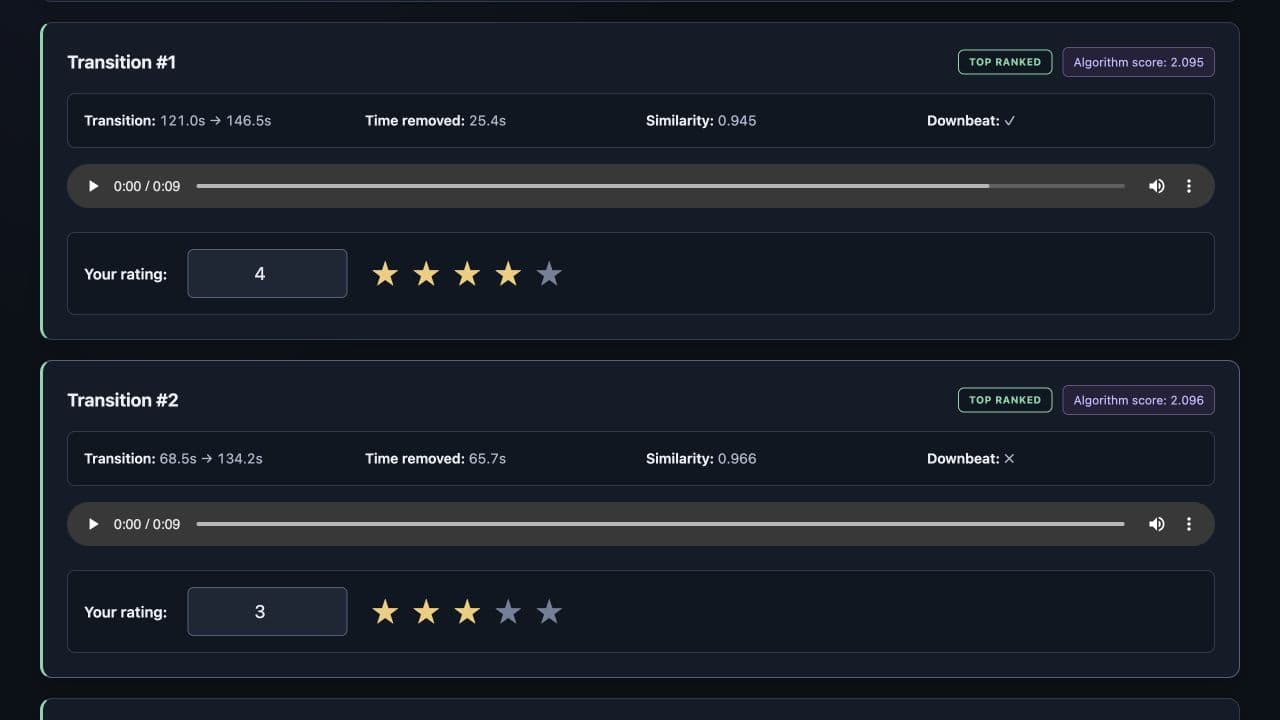The height and width of the screenshot is (720, 1280).
Task: Click the TOP RANKED badge on Transition #1
Action: tap(1005, 62)
